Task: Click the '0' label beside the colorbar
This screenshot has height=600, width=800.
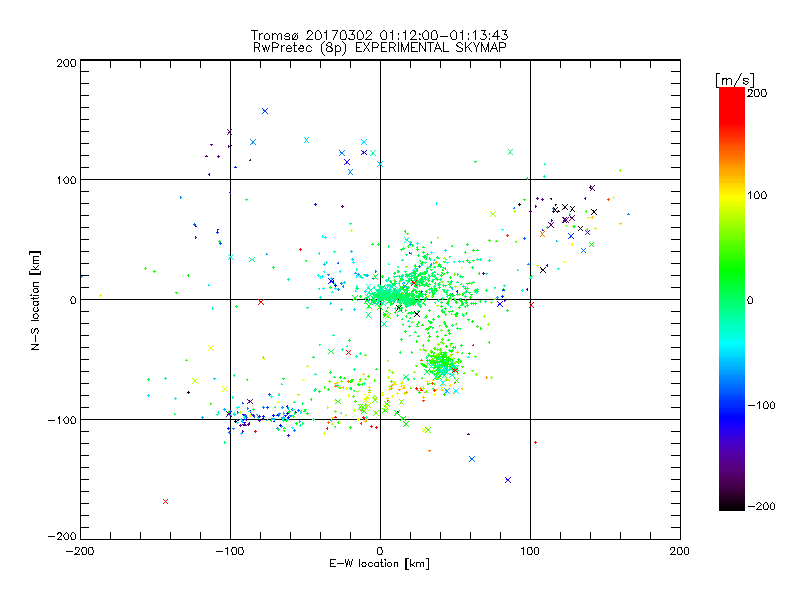Action: click(750, 301)
